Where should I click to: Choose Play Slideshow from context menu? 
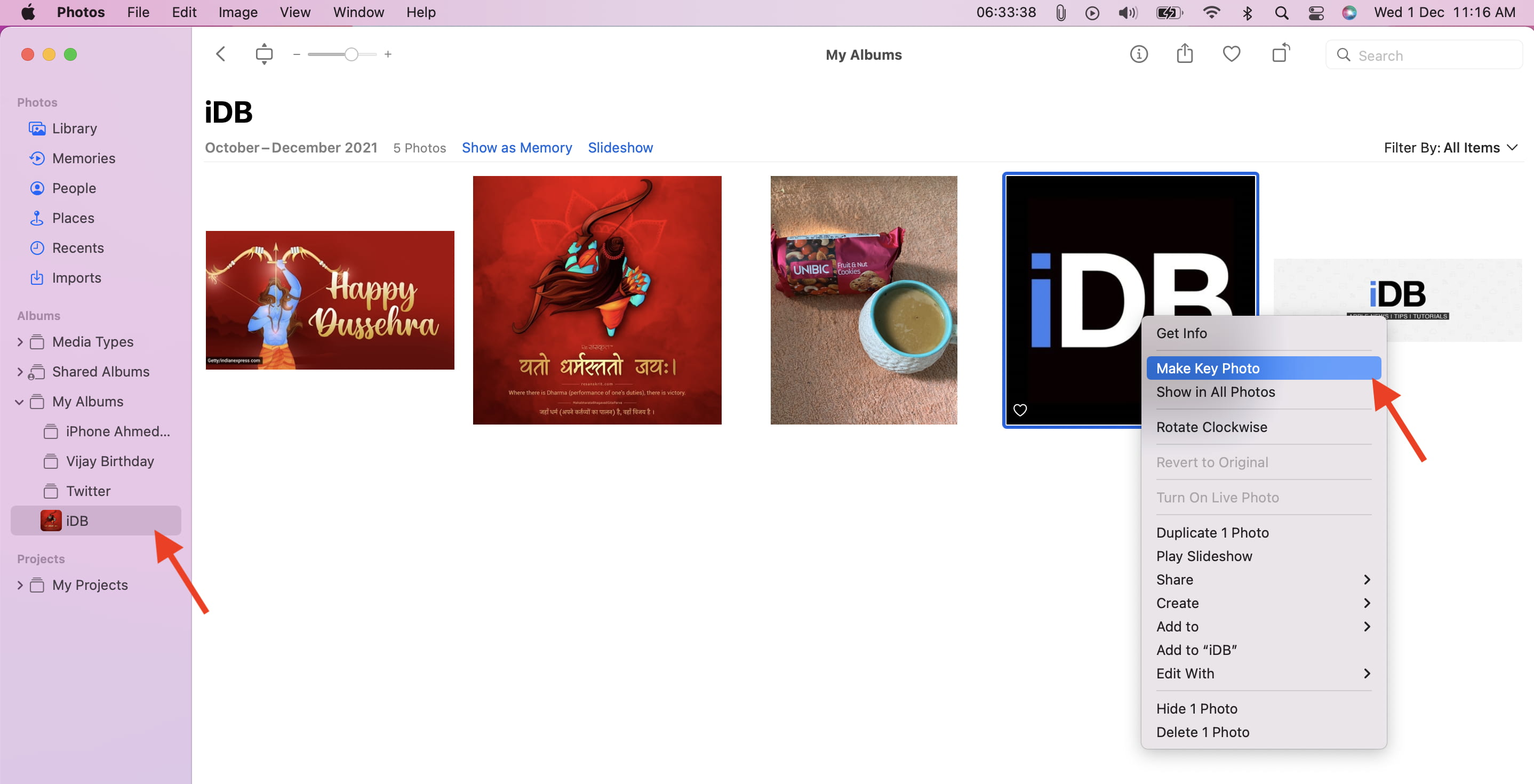tap(1263, 556)
